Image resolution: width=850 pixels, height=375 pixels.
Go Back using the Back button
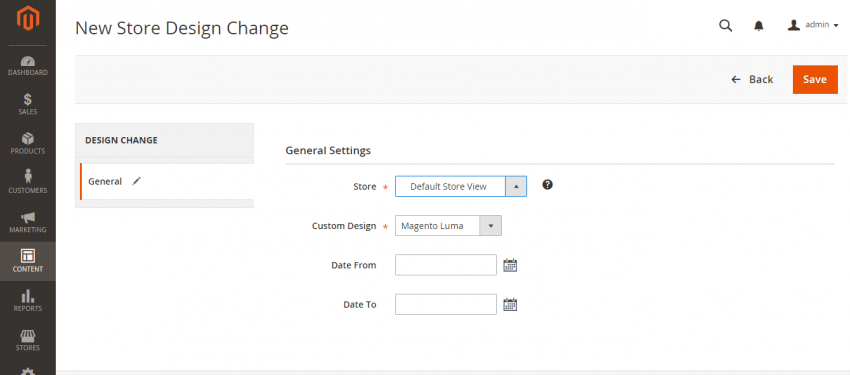pos(752,80)
